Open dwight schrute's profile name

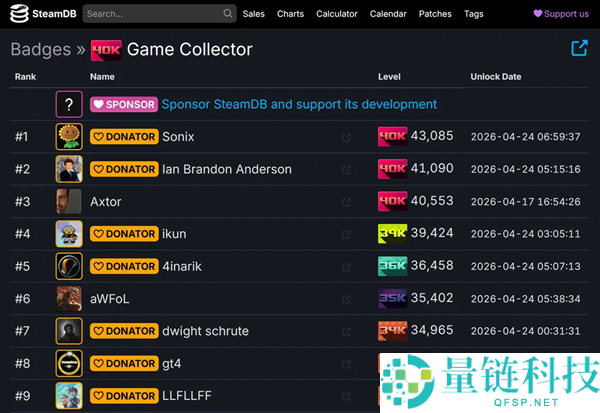click(x=205, y=331)
